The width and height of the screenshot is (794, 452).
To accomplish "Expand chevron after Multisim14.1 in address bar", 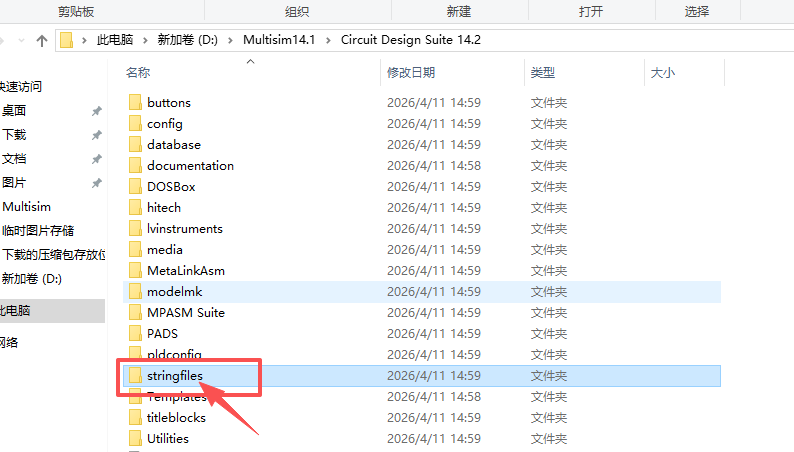I will tap(328, 40).
